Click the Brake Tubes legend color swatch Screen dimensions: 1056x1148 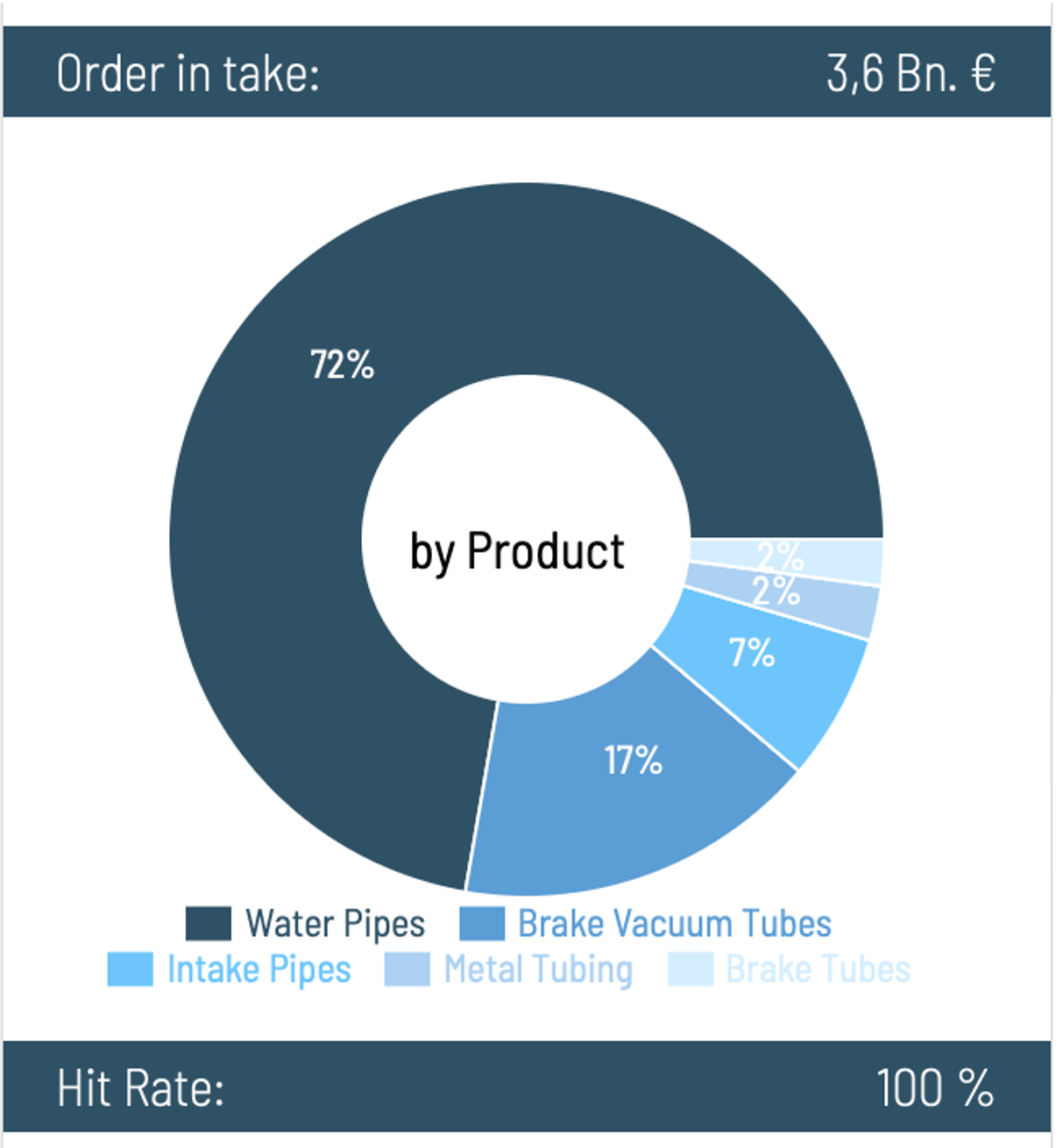coord(691,969)
